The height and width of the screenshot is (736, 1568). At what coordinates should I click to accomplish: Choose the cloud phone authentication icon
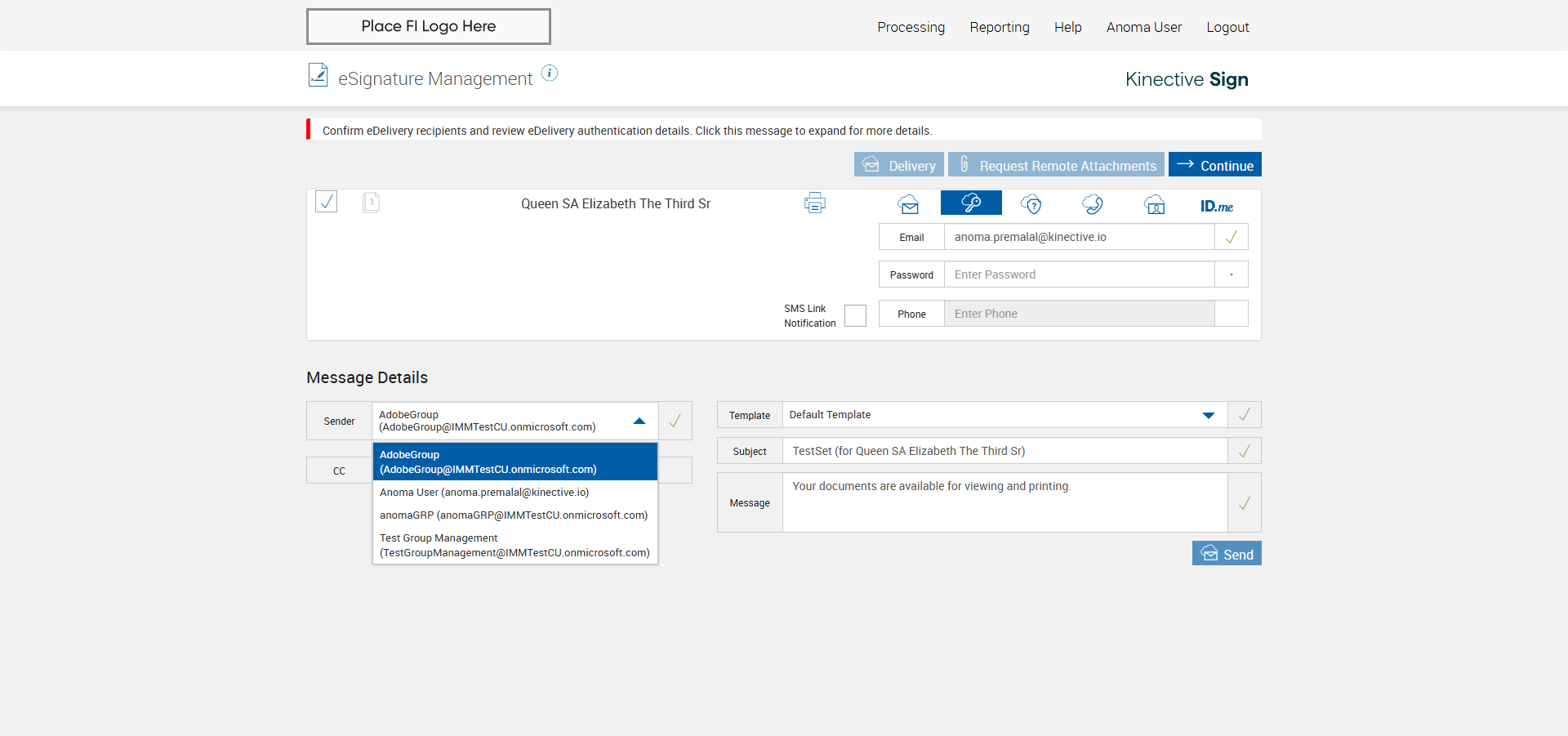(1093, 204)
